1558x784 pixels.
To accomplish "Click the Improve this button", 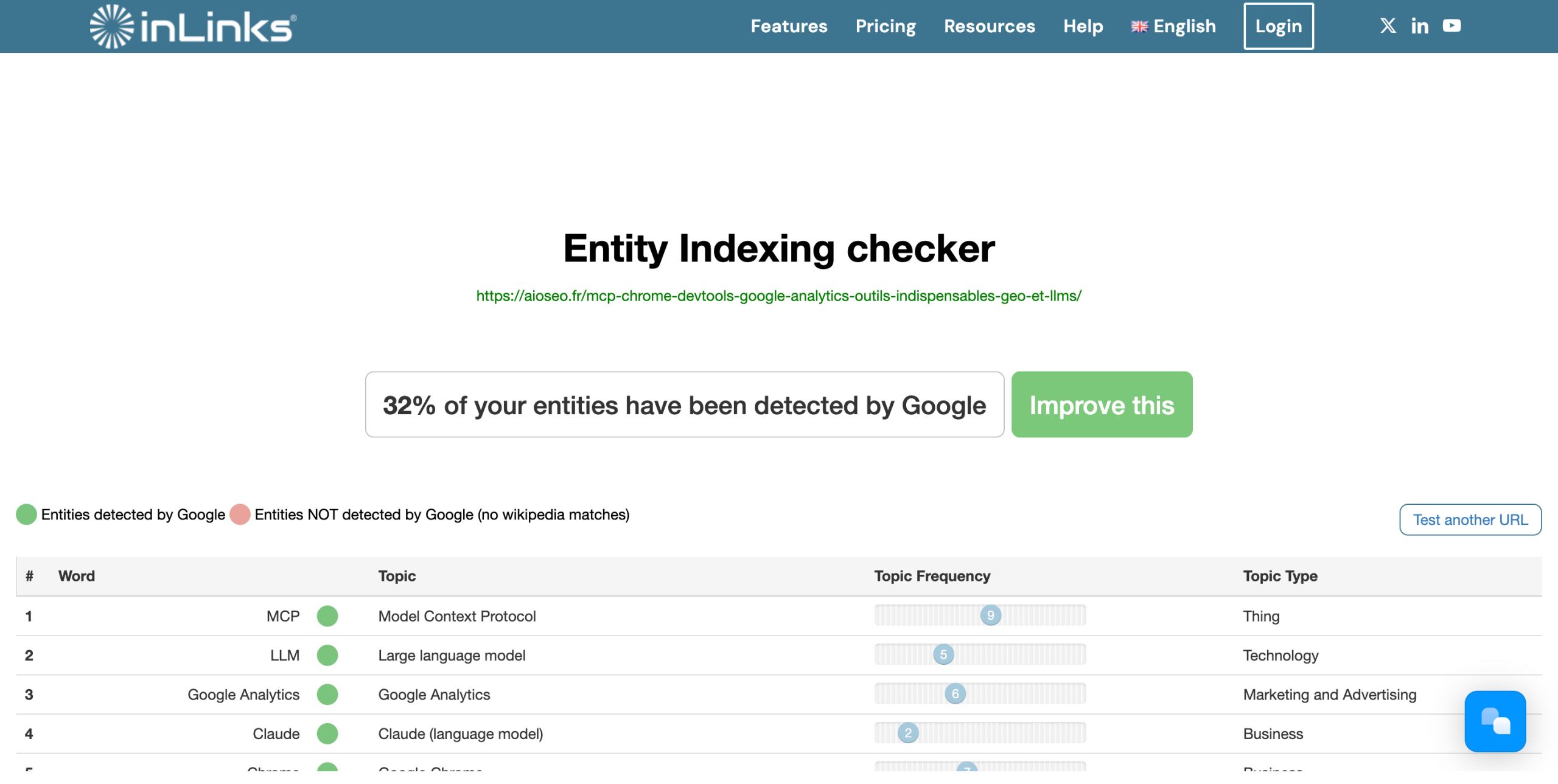I will click(x=1102, y=404).
